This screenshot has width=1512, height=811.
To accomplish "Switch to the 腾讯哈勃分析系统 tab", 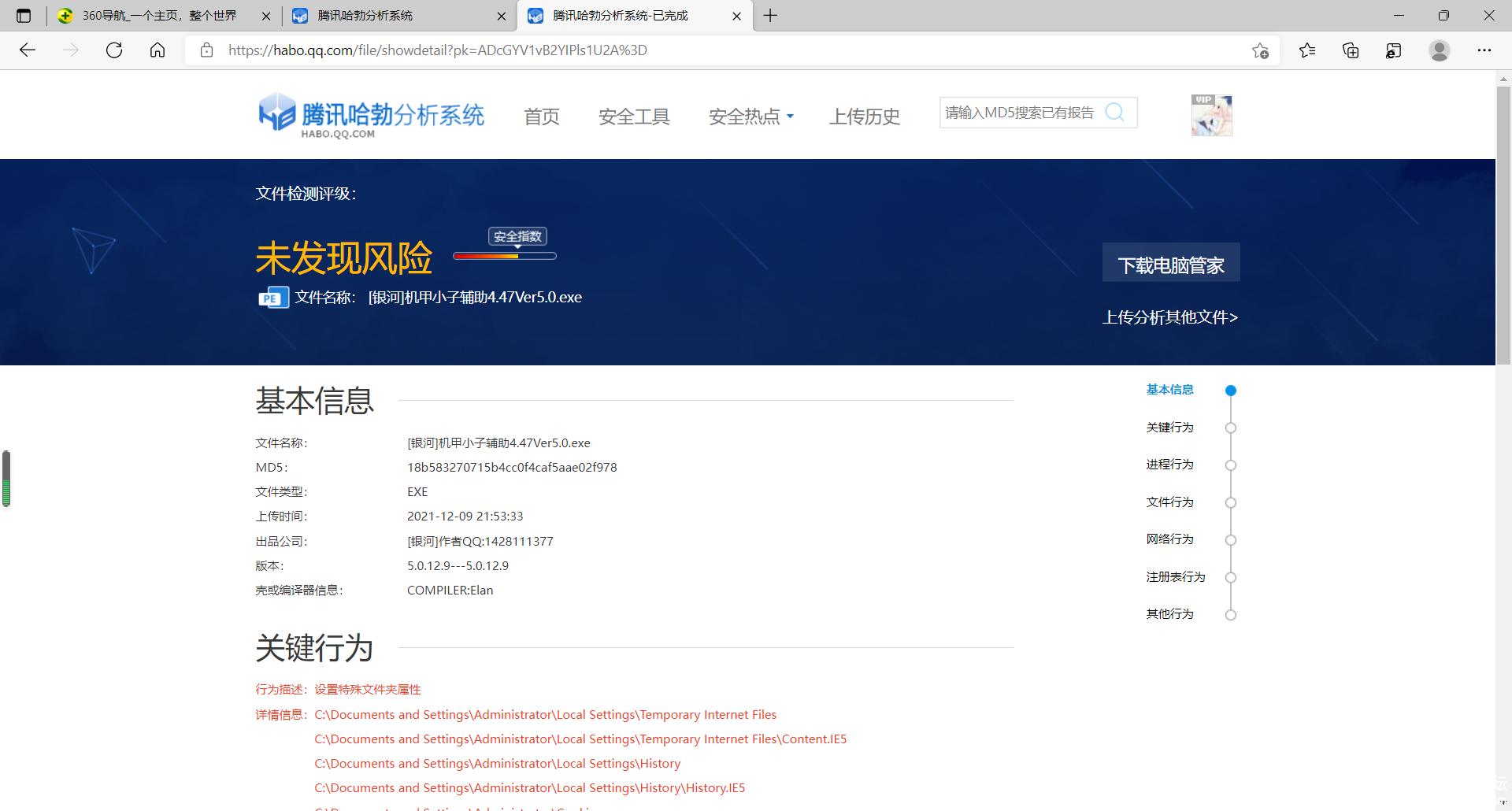I will click(x=398, y=16).
